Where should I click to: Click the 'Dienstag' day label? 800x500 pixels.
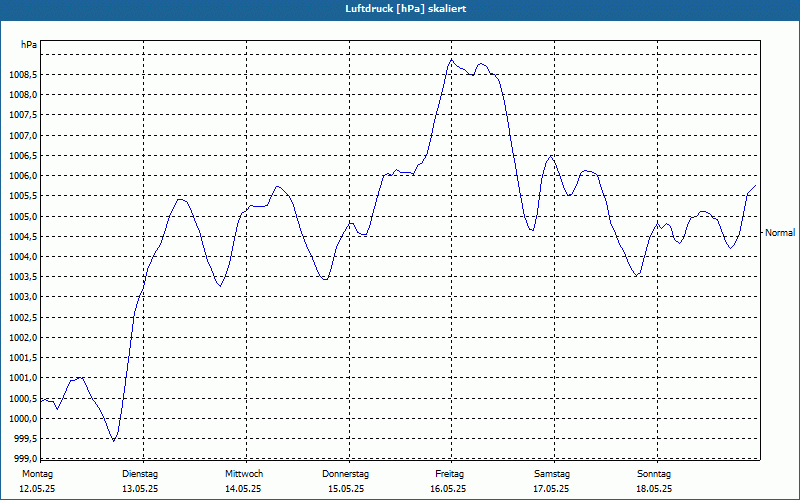pyautogui.click(x=140, y=474)
